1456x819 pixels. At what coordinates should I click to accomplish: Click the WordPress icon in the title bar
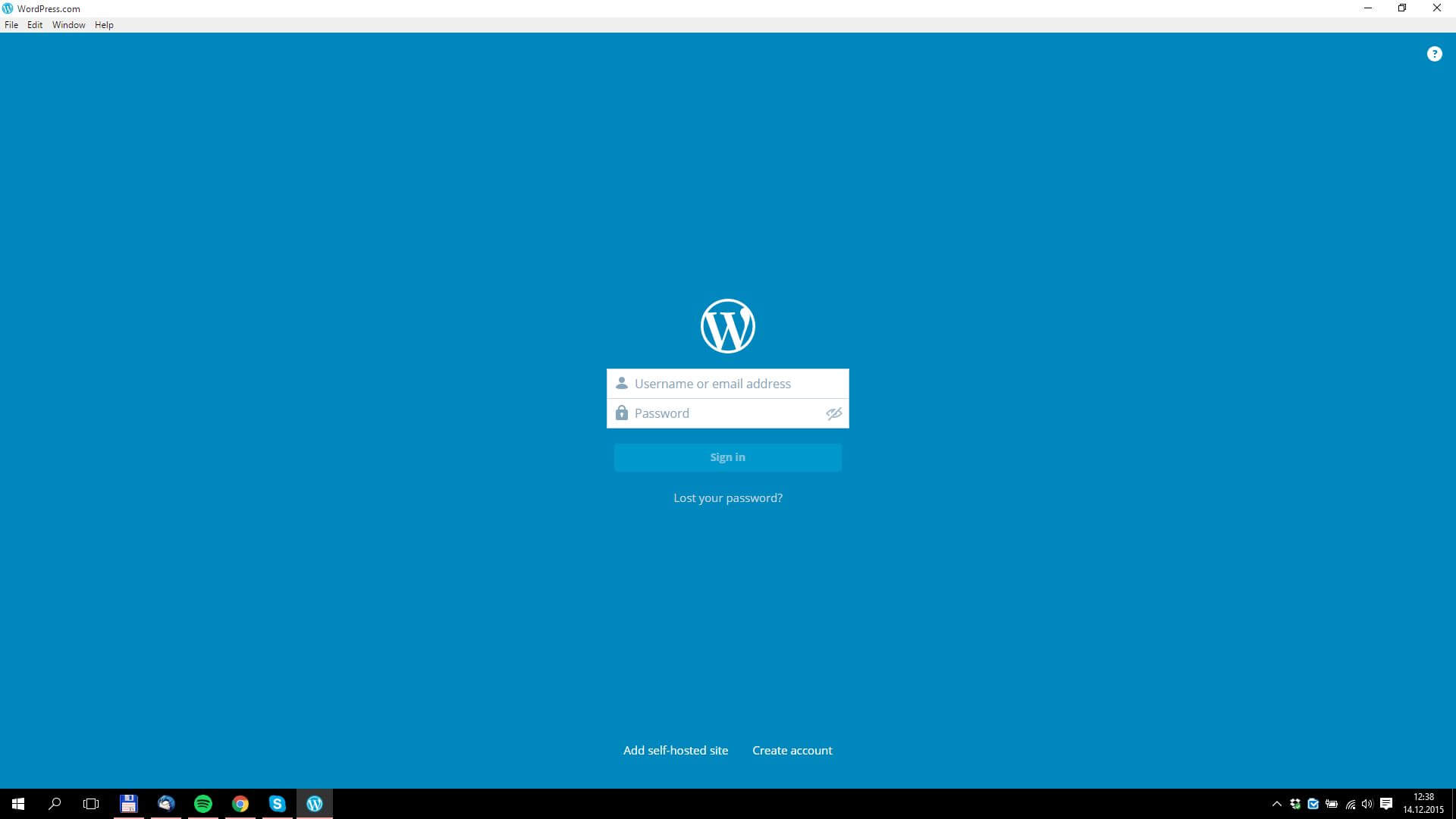(8, 8)
